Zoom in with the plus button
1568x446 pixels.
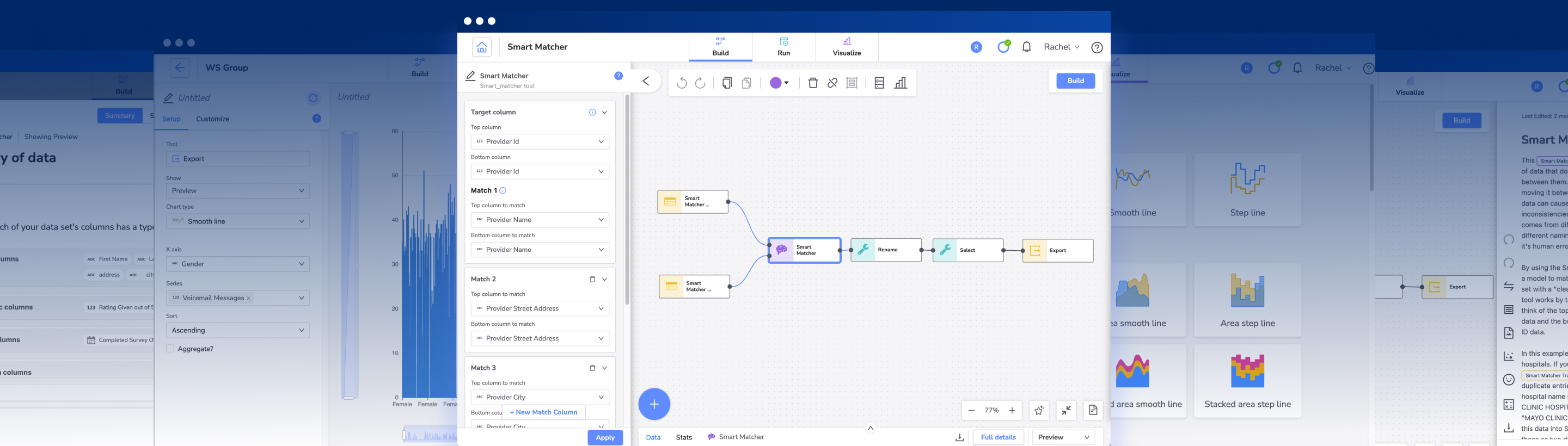pos(1012,411)
